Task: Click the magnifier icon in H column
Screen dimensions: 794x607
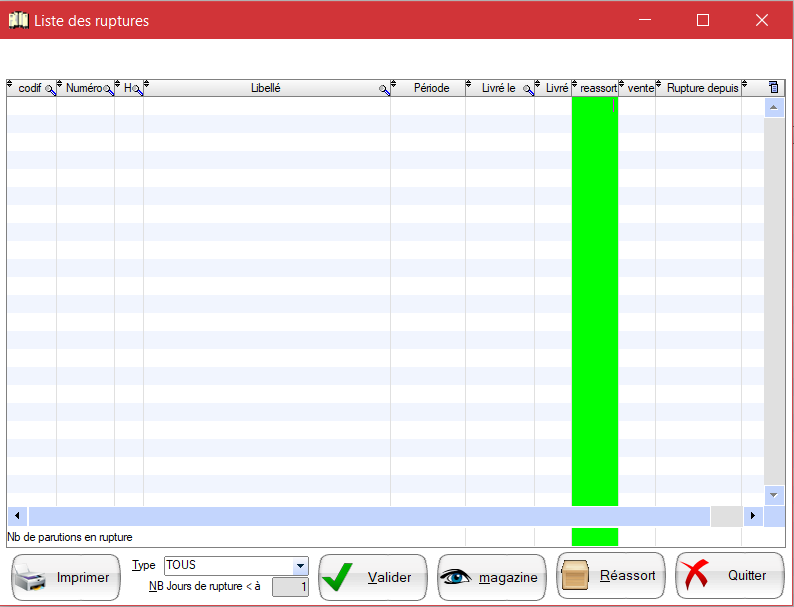Action: pyautogui.click(x=138, y=90)
